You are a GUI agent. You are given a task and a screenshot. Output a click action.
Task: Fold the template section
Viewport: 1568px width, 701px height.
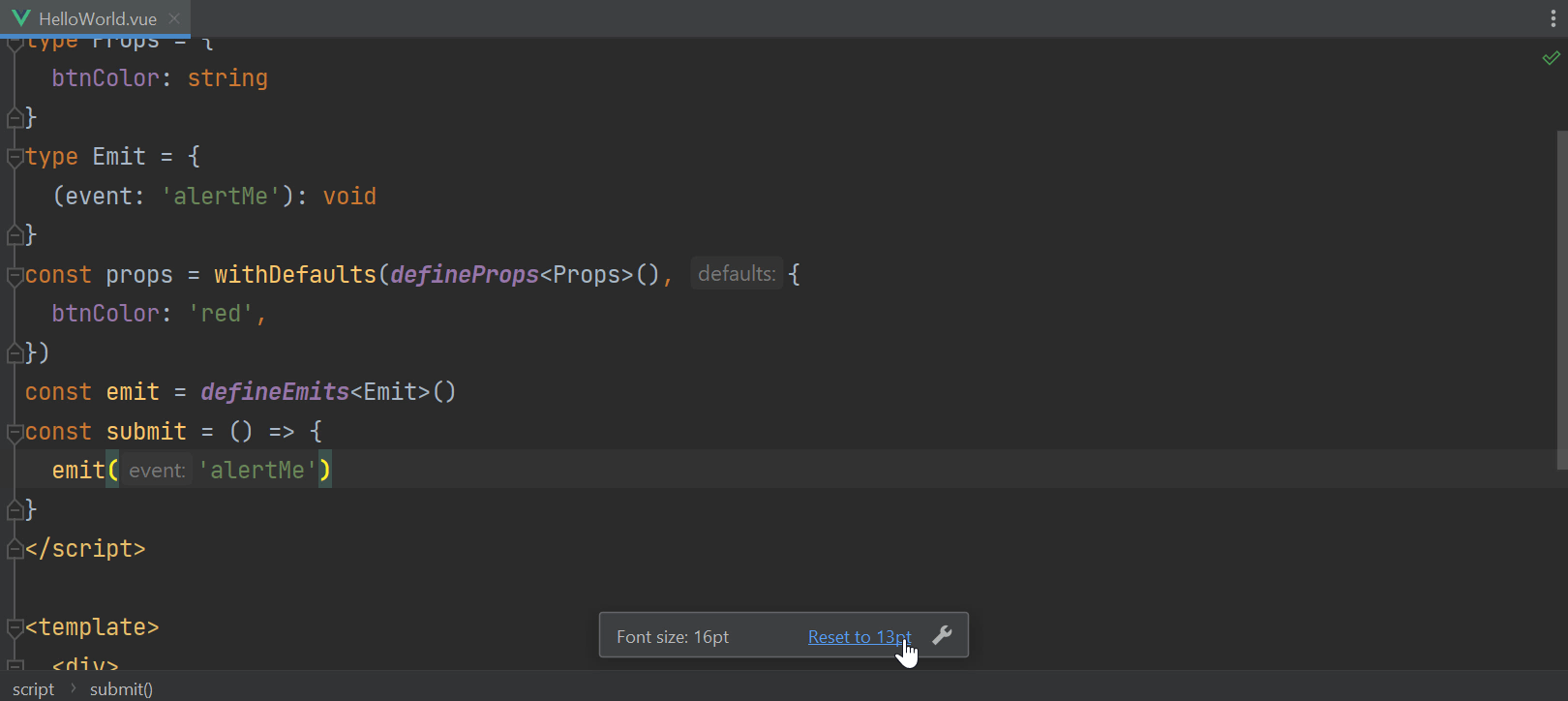(x=15, y=627)
